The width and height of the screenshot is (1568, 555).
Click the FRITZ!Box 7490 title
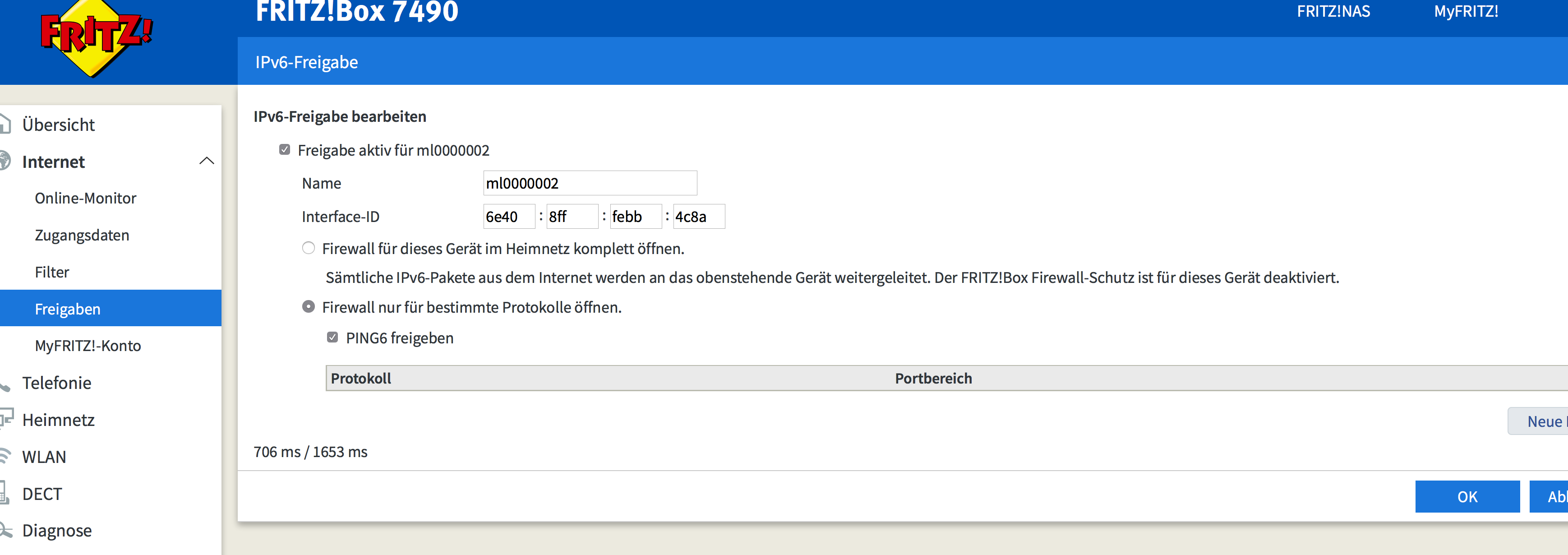point(357,12)
